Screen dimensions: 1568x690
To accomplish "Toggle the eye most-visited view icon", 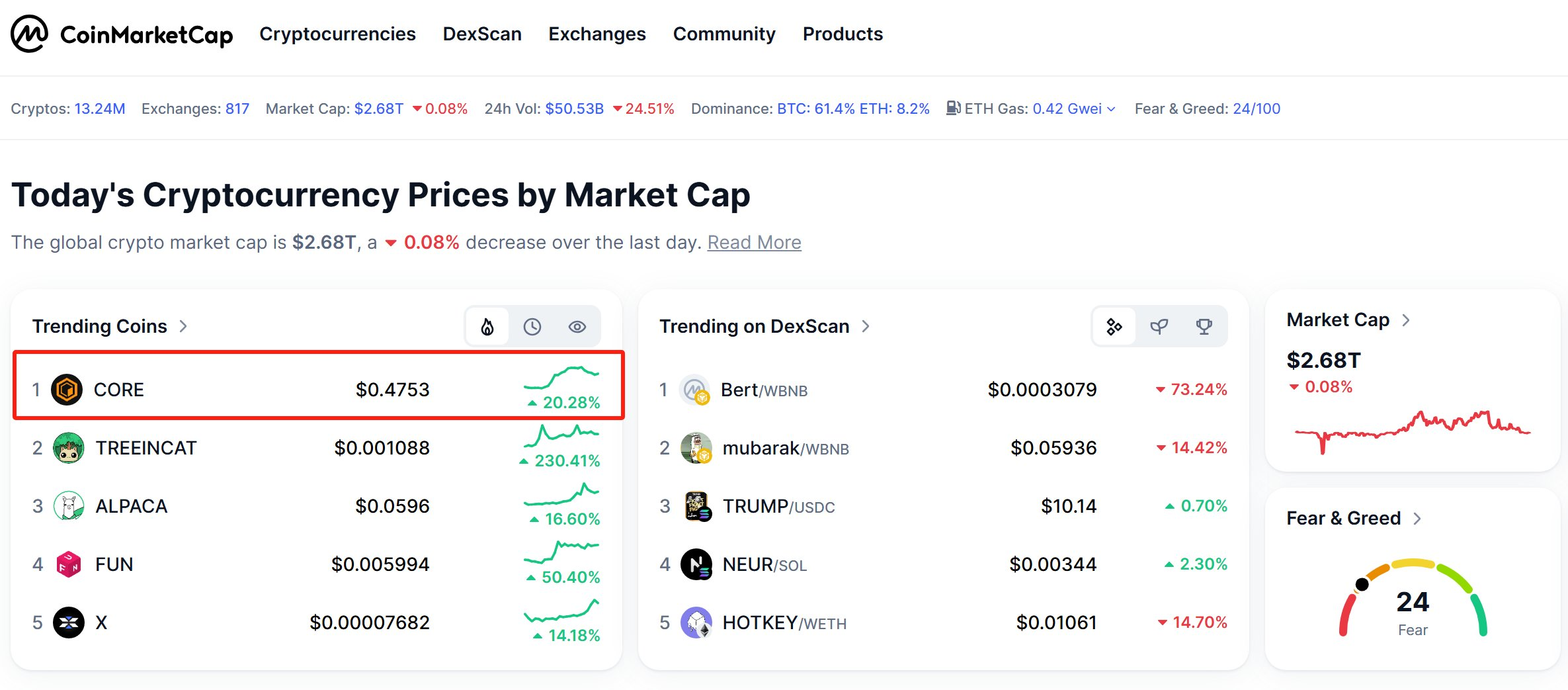I will click(577, 326).
